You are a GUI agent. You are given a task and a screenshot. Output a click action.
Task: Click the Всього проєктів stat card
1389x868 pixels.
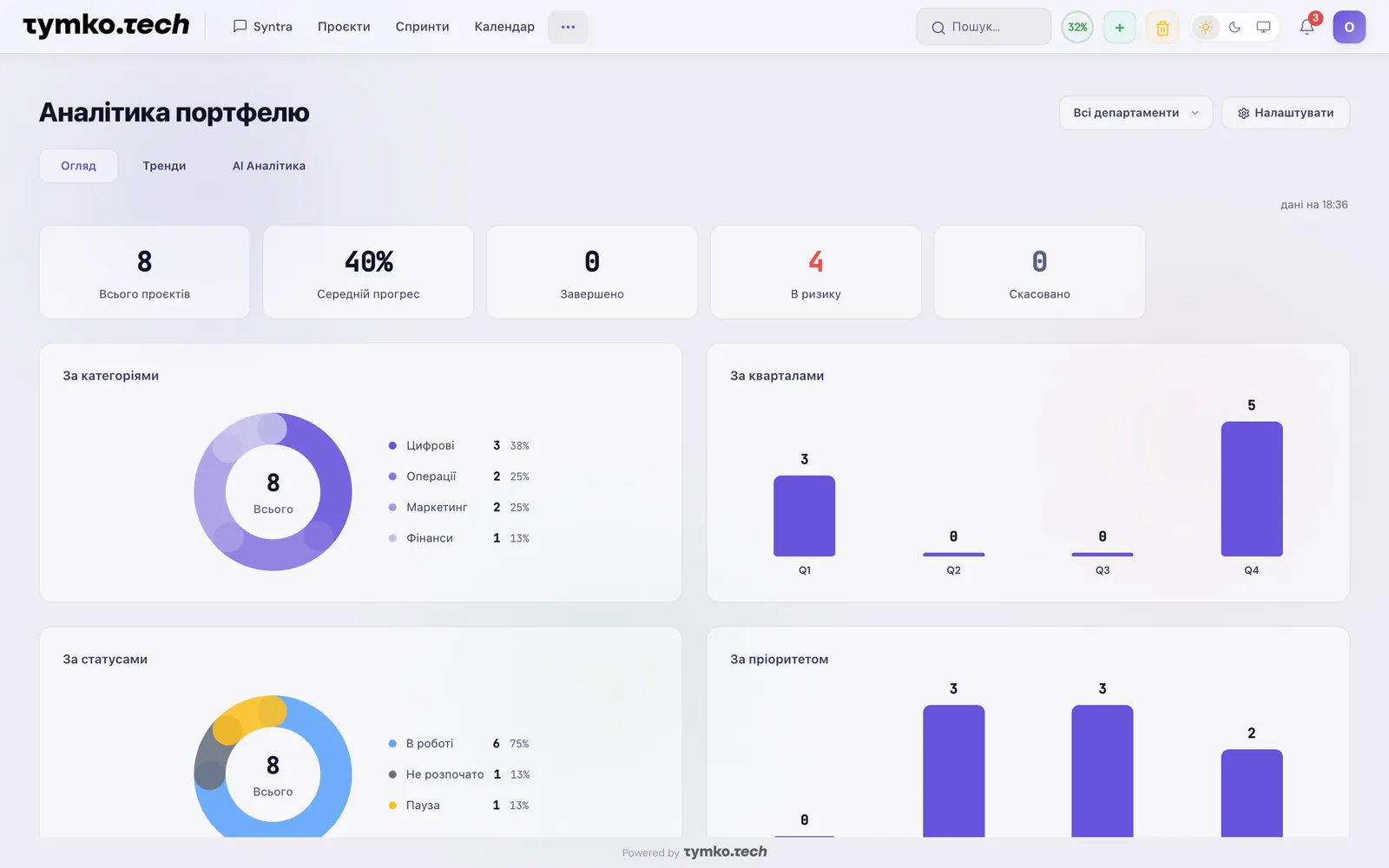(x=145, y=272)
